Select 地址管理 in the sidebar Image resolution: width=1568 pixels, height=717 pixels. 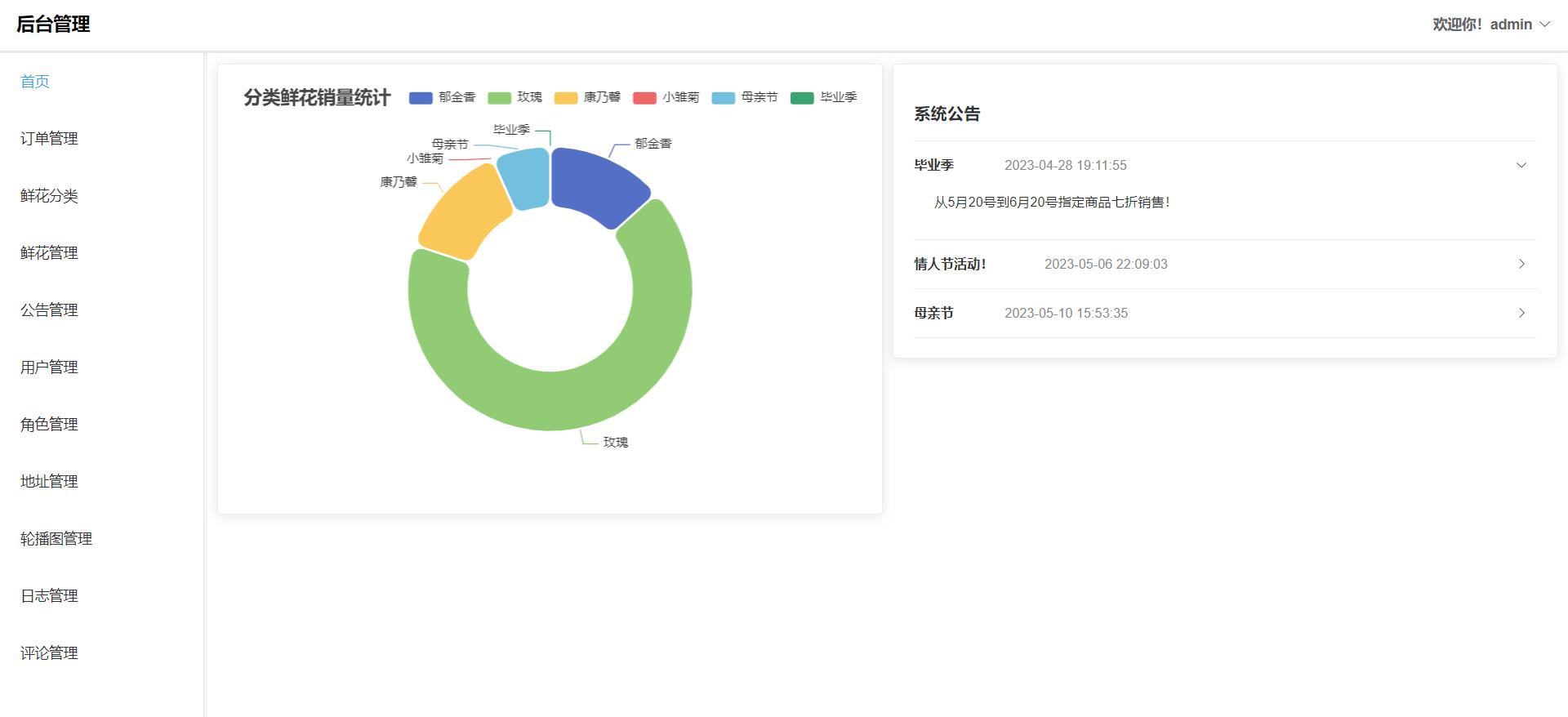point(49,481)
